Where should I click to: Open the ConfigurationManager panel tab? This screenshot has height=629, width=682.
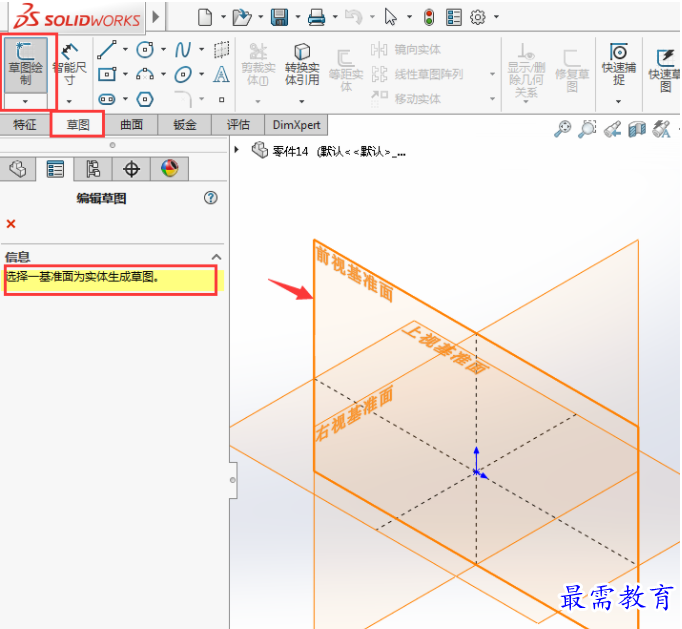(x=93, y=168)
